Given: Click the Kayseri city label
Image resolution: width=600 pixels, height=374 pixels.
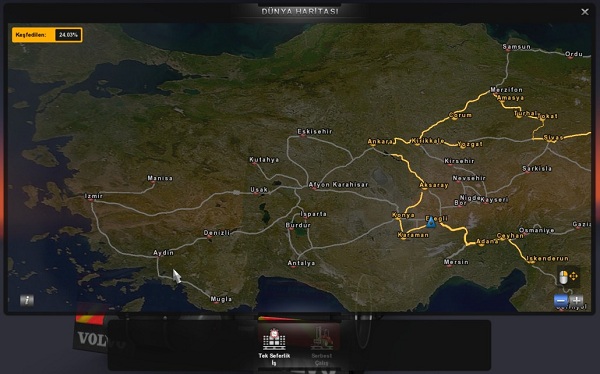Looking at the screenshot, I should (x=494, y=200).
